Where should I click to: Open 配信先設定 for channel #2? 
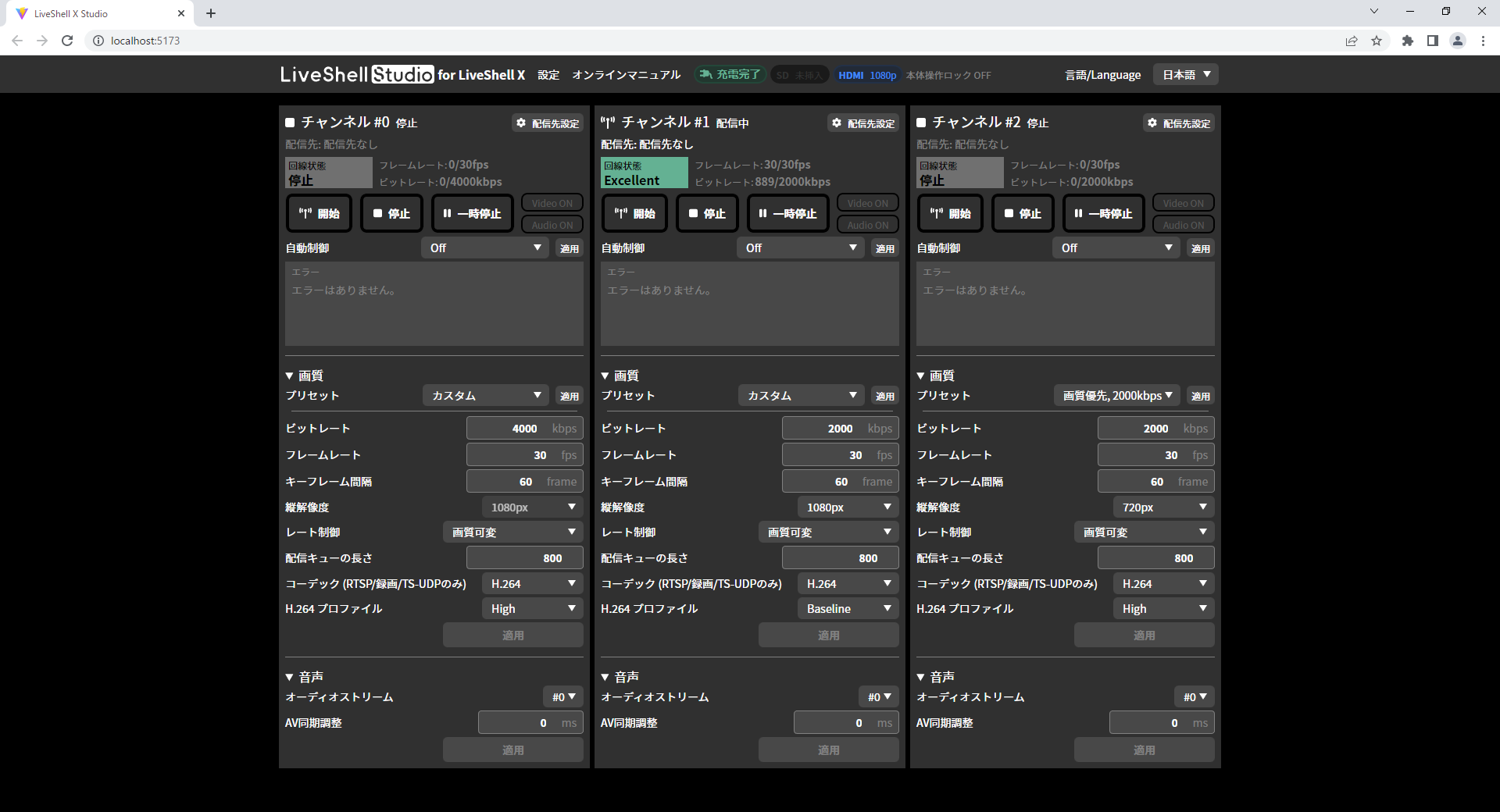tap(1178, 123)
